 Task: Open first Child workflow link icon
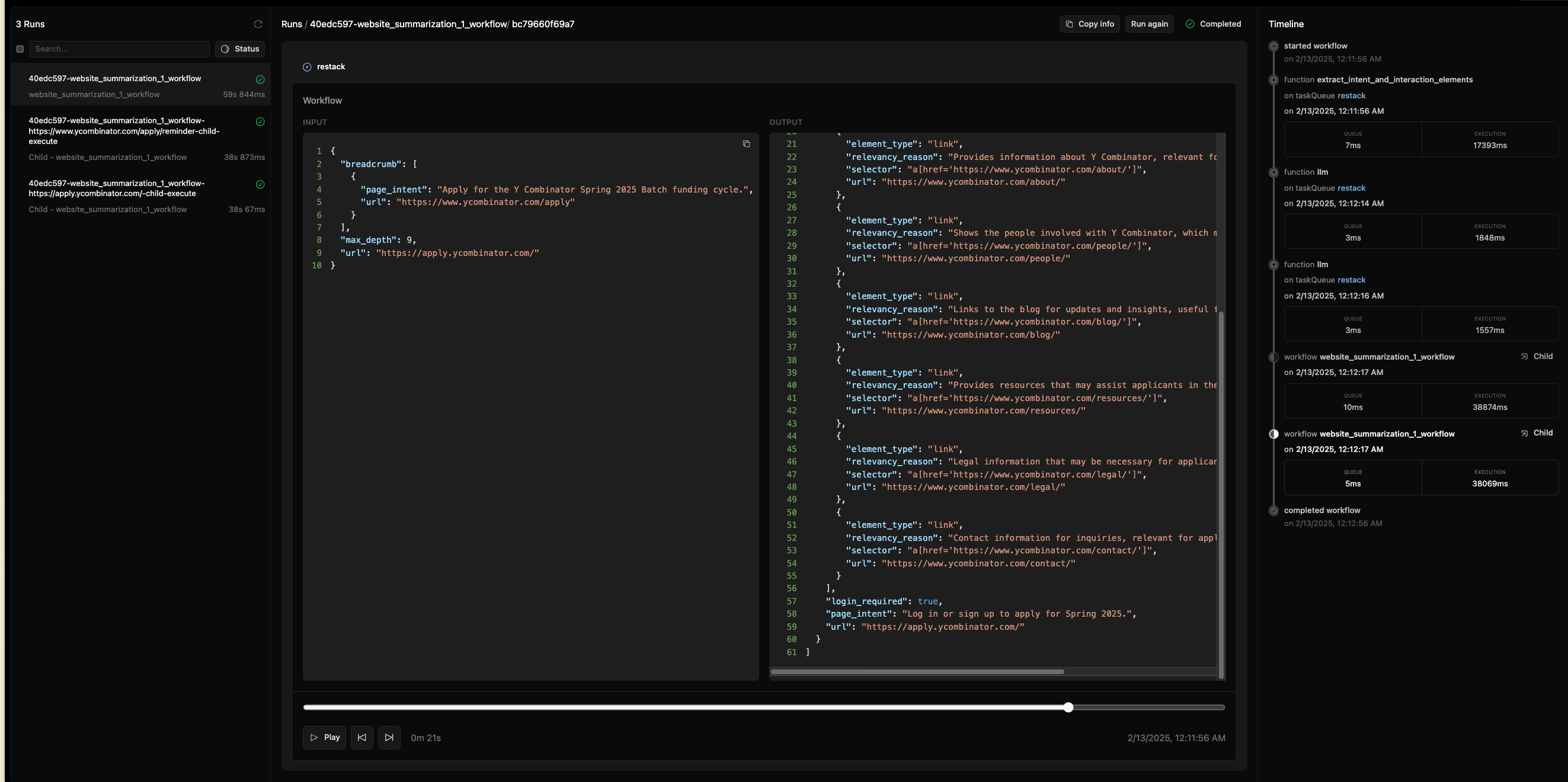[1524, 357]
